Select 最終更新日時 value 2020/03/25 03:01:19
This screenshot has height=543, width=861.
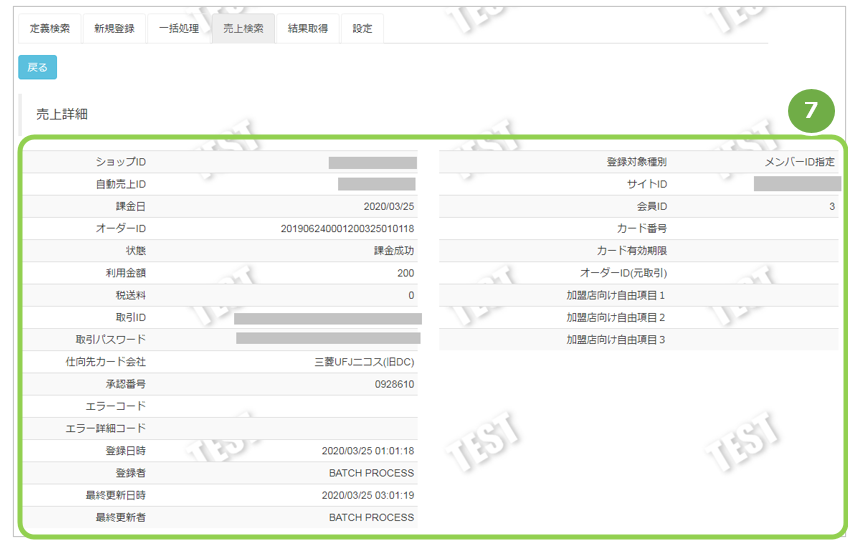368,495
